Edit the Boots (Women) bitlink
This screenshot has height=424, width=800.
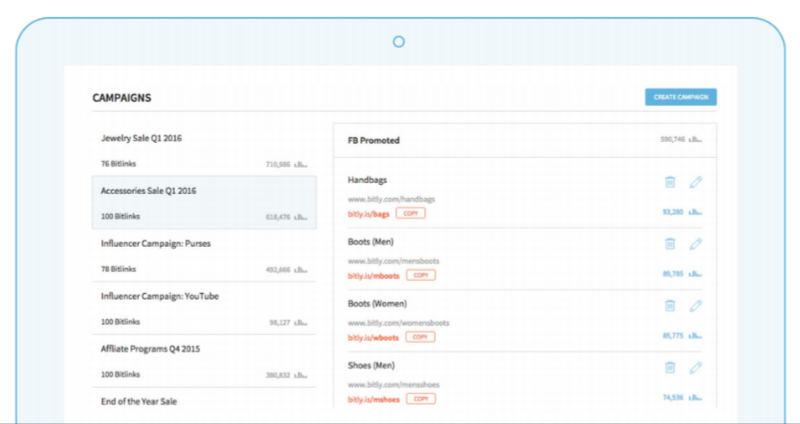point(696,305)
